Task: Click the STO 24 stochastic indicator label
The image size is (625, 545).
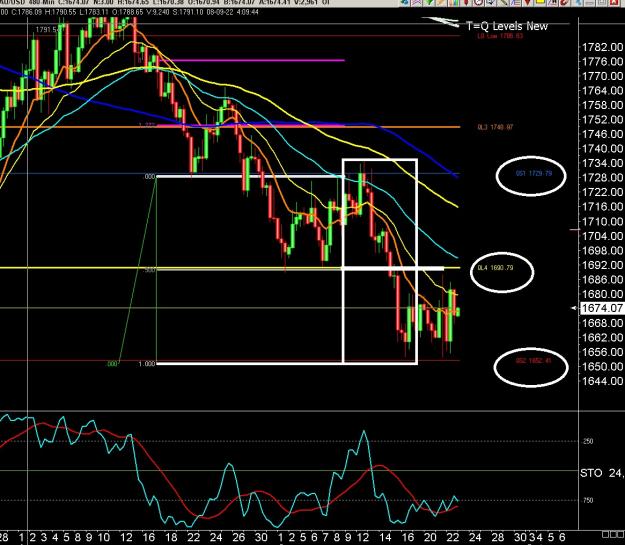Action: [601, 473]
